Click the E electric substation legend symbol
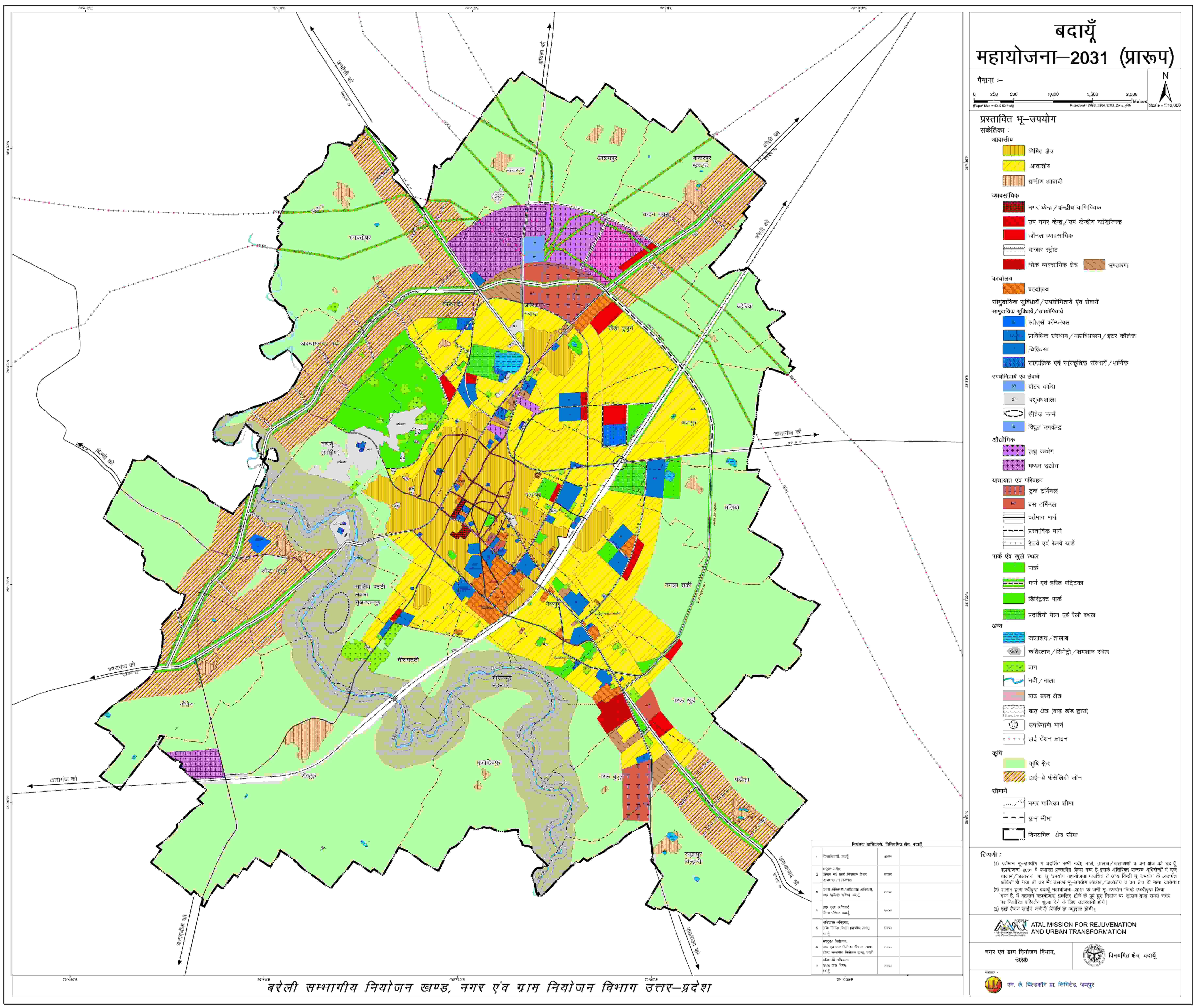1200x1008 pixels. click(1014, 427)
